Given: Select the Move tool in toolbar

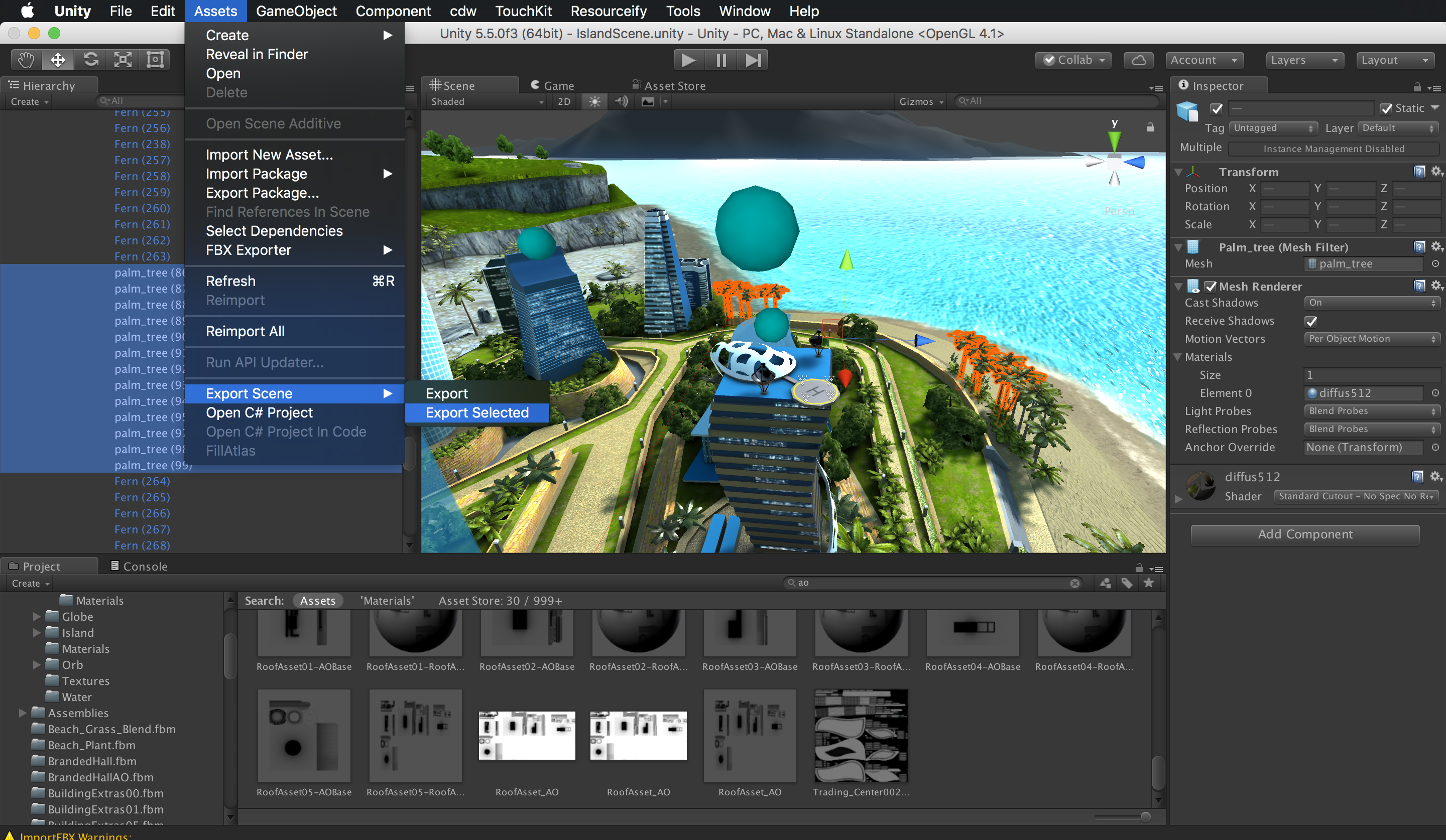Looking at the screenshot, I should (x=59, y=60).
